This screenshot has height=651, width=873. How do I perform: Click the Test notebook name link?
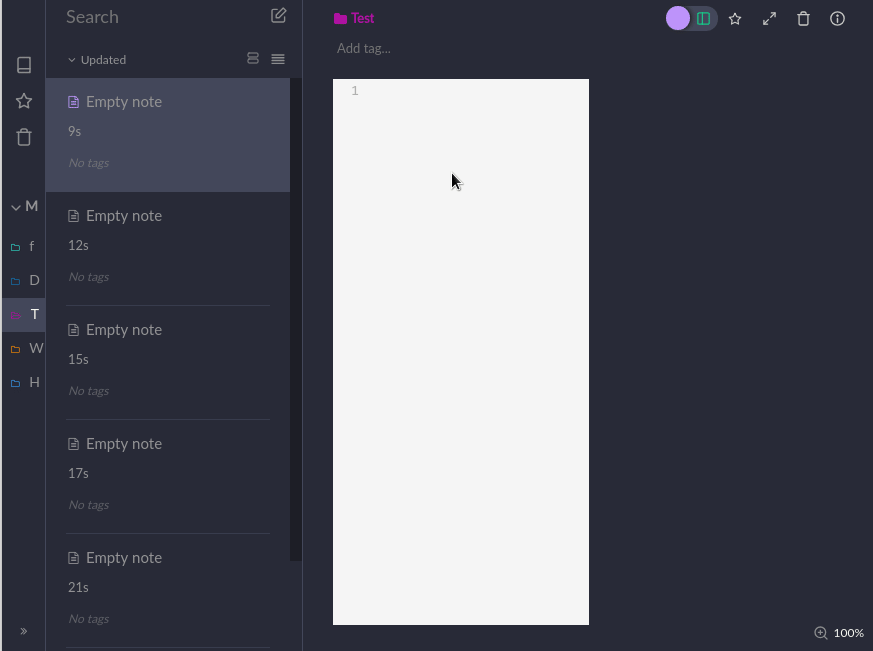click(362, 18)
